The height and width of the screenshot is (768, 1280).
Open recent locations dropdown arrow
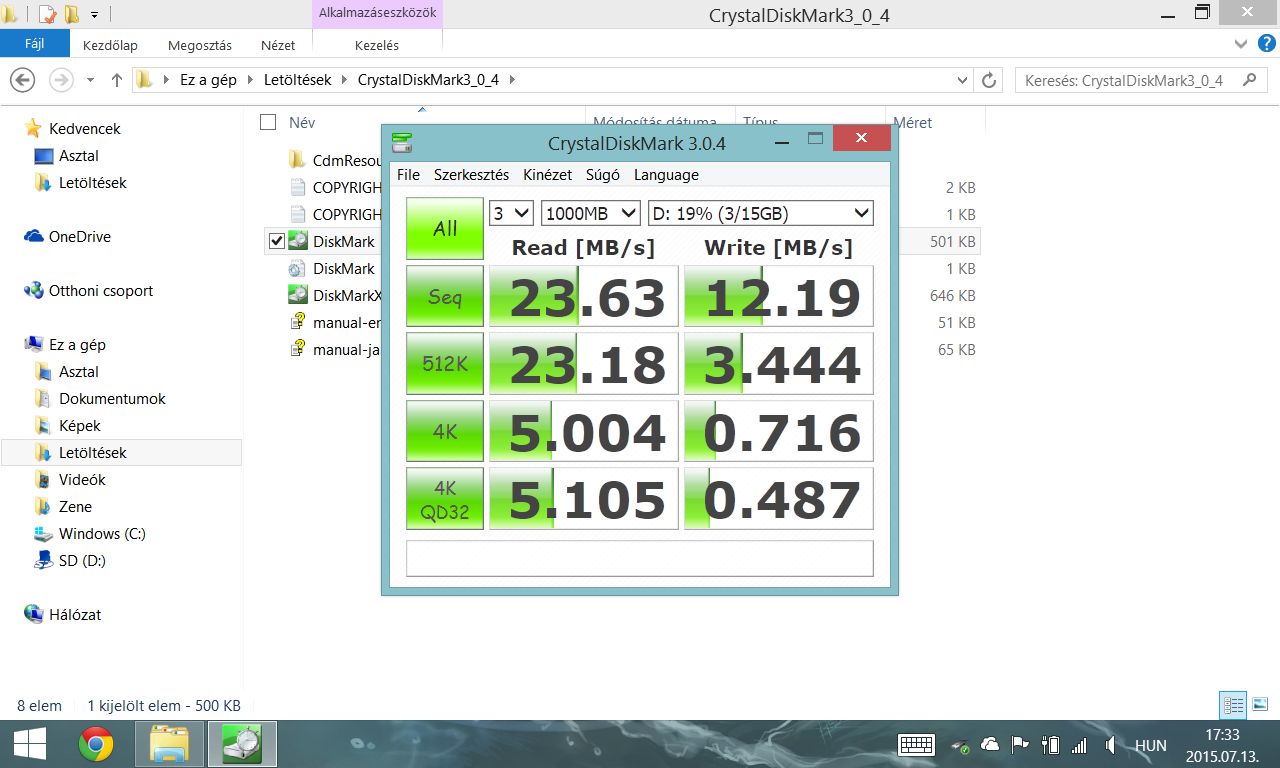click(91, 80)
